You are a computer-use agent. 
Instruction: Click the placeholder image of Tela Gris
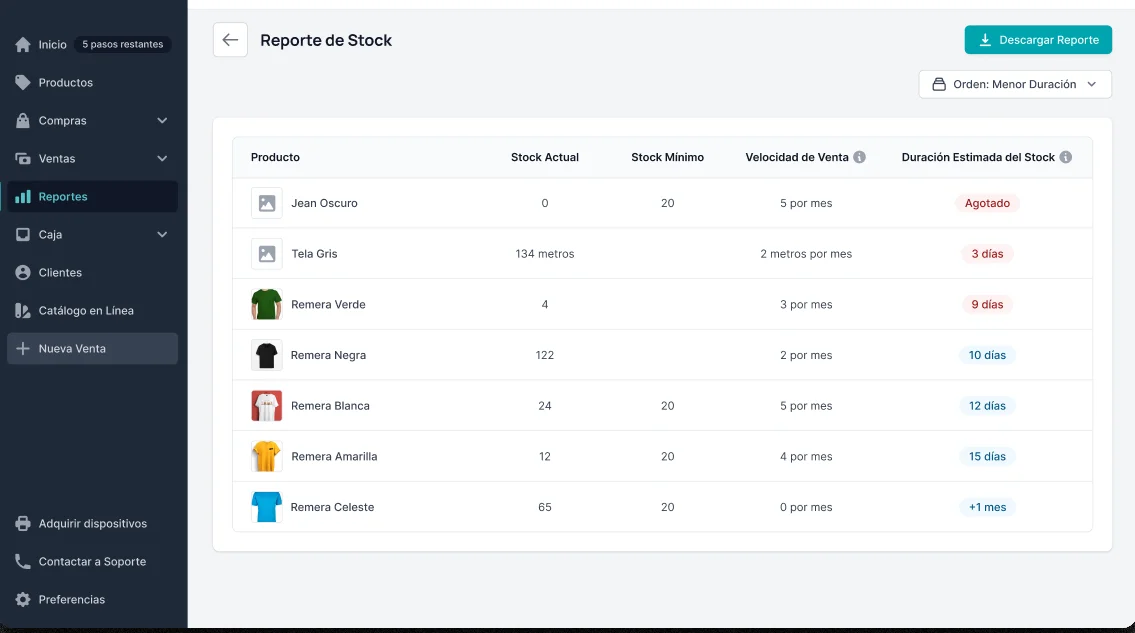click(x=266, y=254)
